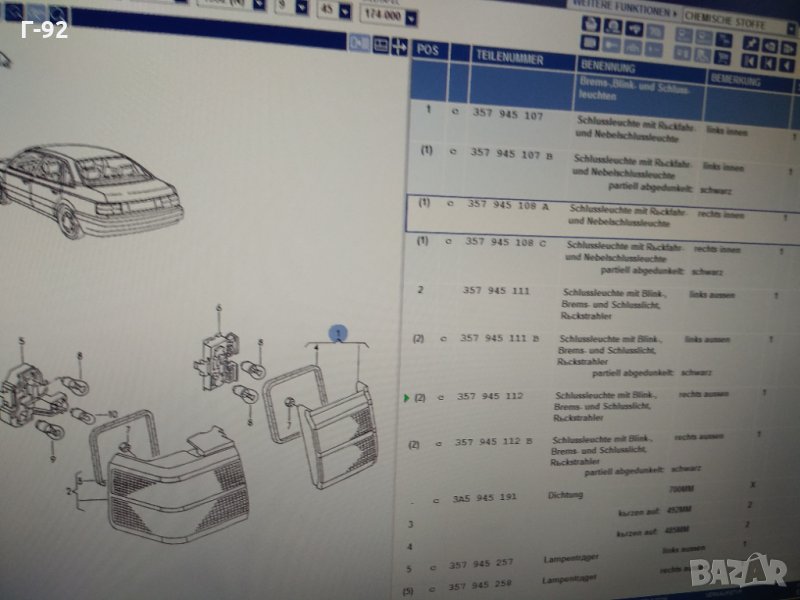Click the highlighted hotspot icon above the diagram
The image size is (800, 600).
point(360,43)
